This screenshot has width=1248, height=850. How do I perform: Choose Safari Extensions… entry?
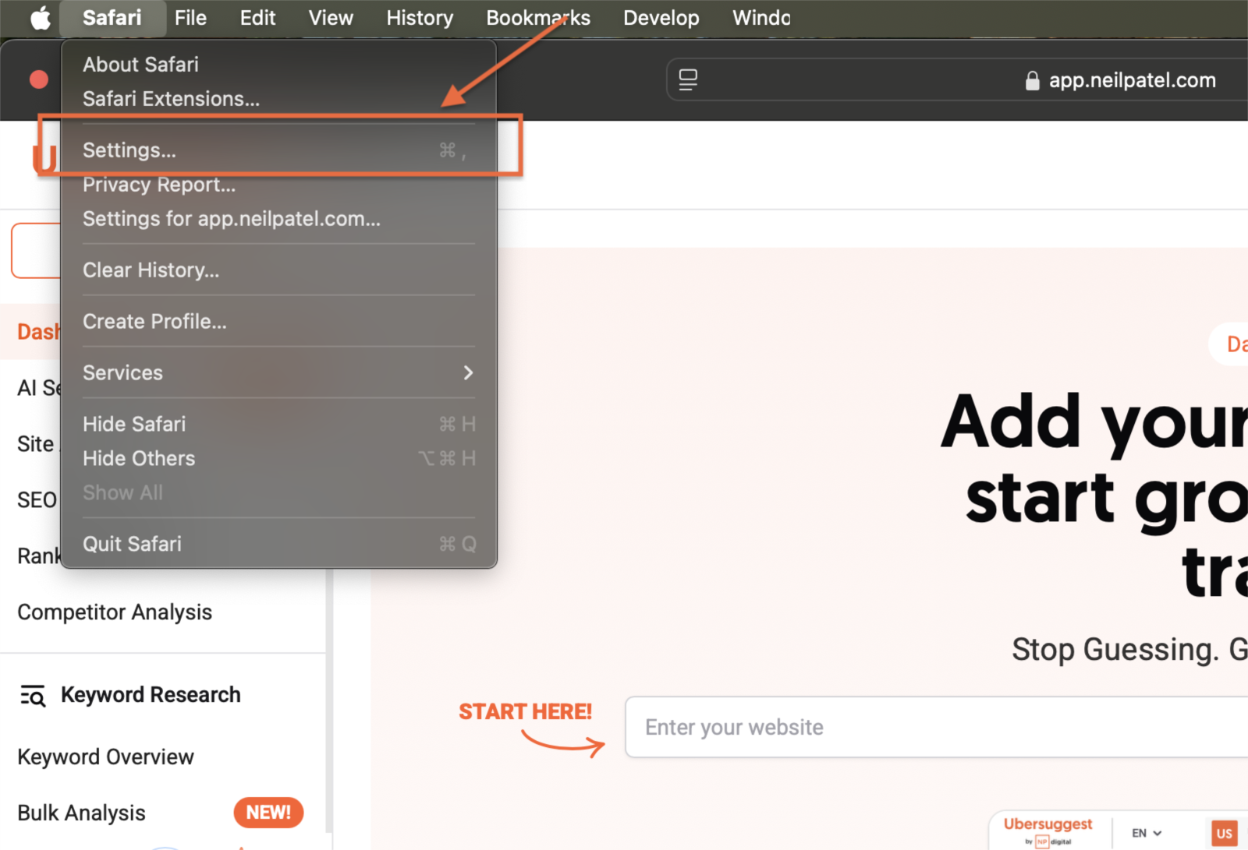(x=279, y=99)
